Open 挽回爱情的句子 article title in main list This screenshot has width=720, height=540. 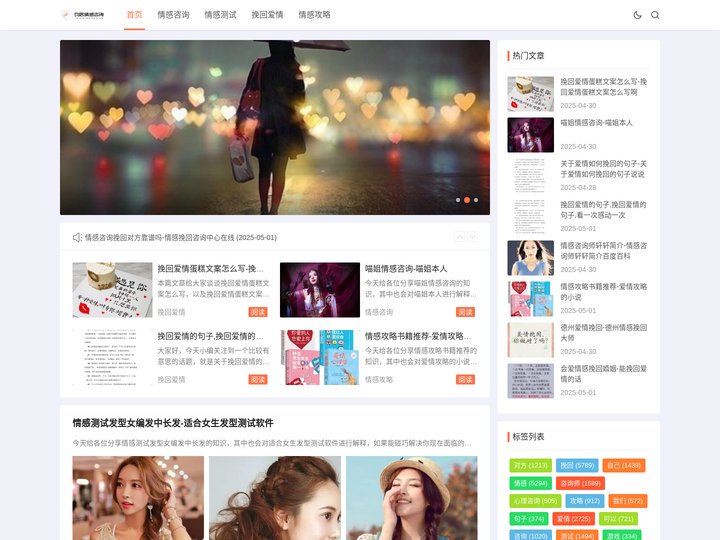click(211, 336)
